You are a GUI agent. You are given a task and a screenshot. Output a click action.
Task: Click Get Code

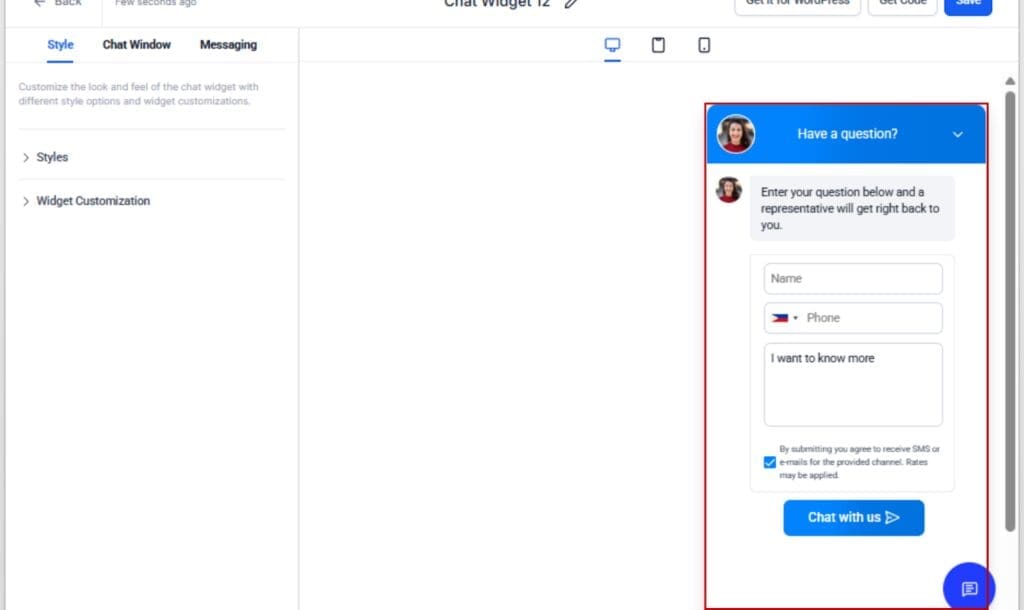901,3
